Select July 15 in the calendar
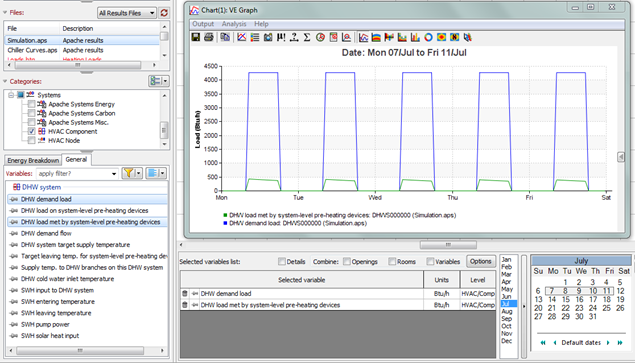The image size is (635, 363). [566, 299]
